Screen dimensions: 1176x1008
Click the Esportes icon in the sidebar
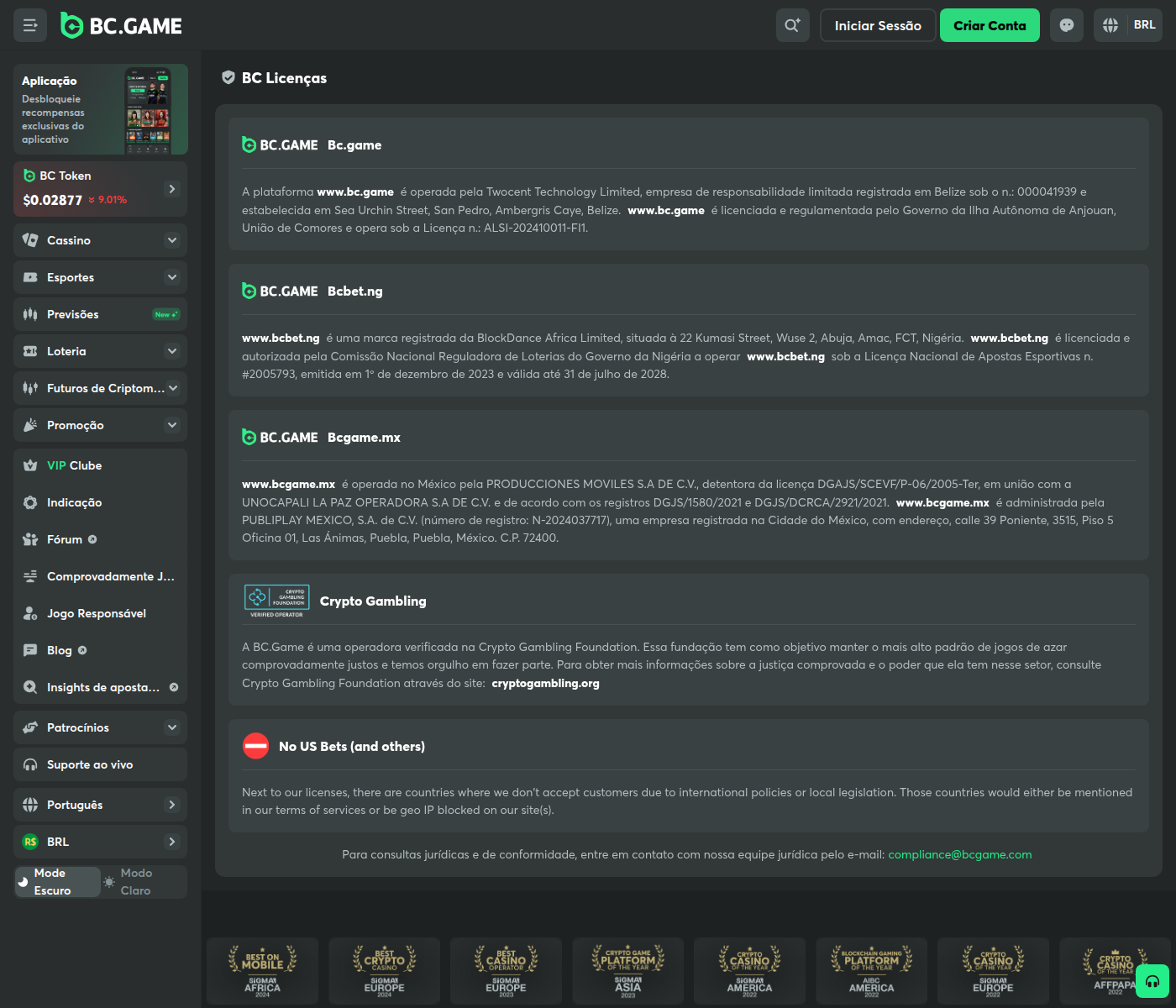30,277
